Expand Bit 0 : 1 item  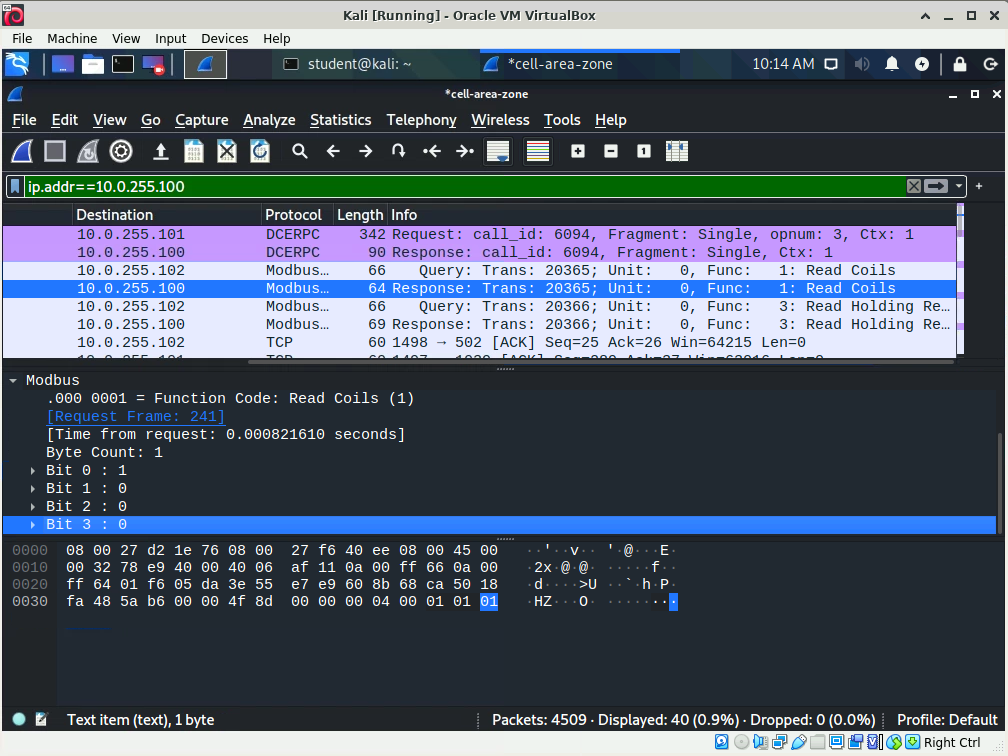[x=33, y=471]
